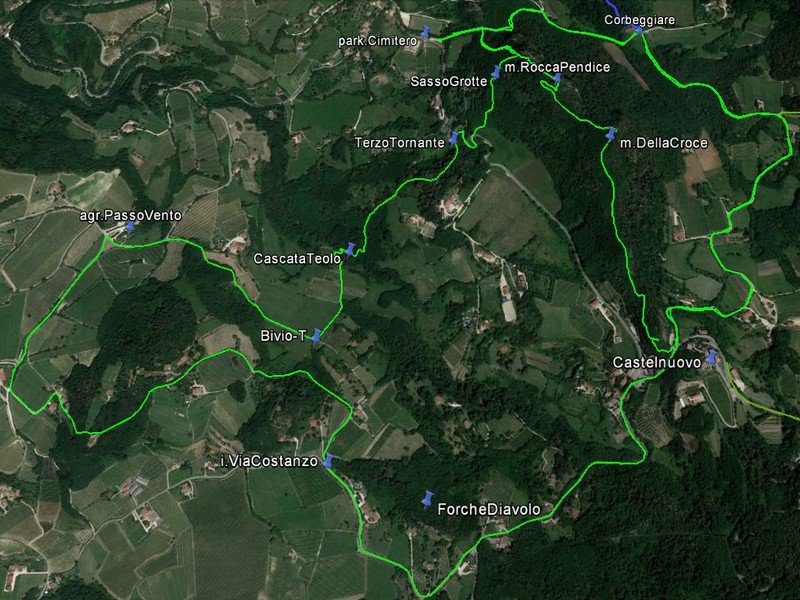This screenshot has height=600, width=800.
Task: Click the ForcheDiavolo text label
Action: pyautogui.click(x=489, y=509)
